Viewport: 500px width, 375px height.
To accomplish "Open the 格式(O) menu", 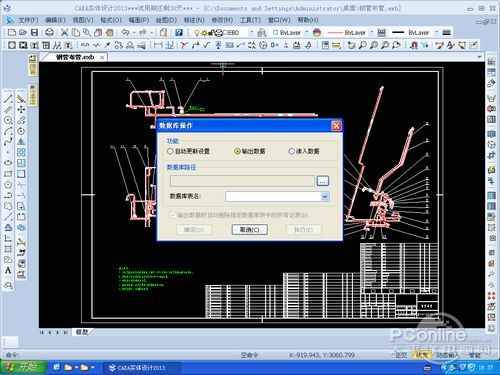I will (x=111, y=20).
